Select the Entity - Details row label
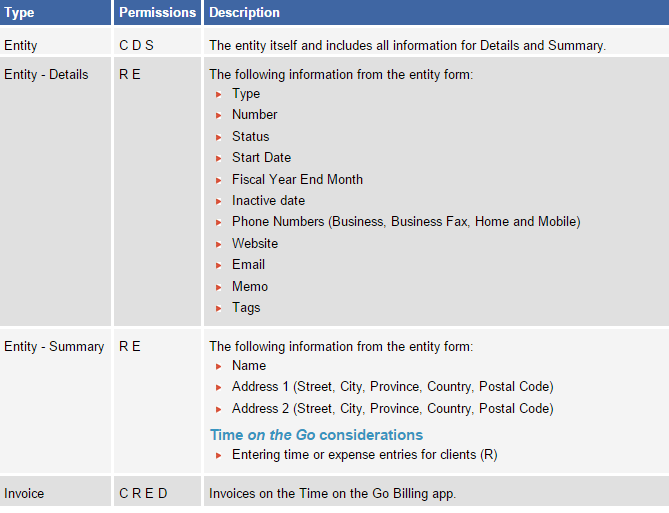 pos(46,74)
